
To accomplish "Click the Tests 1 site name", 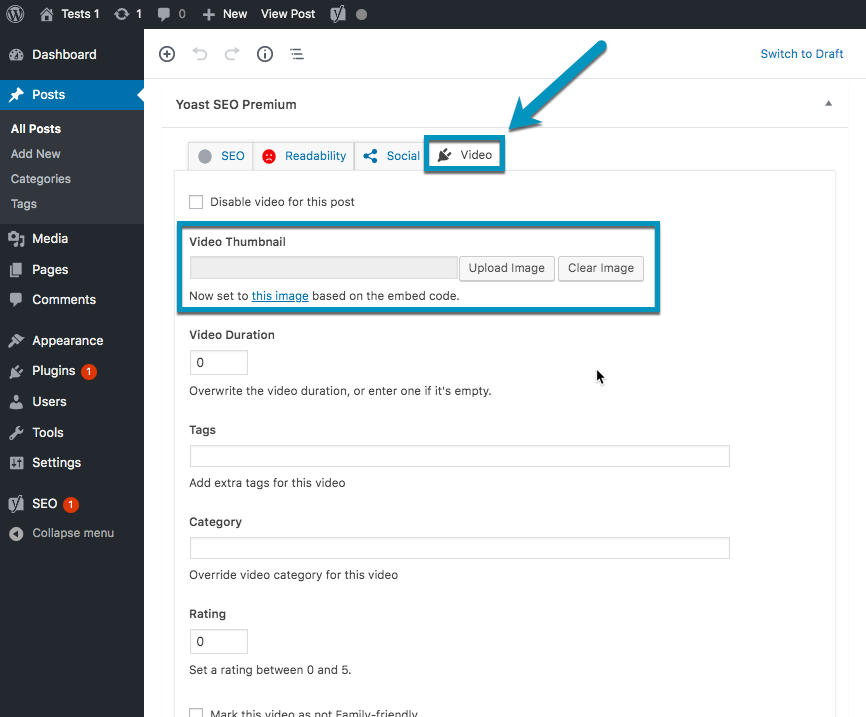I will tap(80, 14).
